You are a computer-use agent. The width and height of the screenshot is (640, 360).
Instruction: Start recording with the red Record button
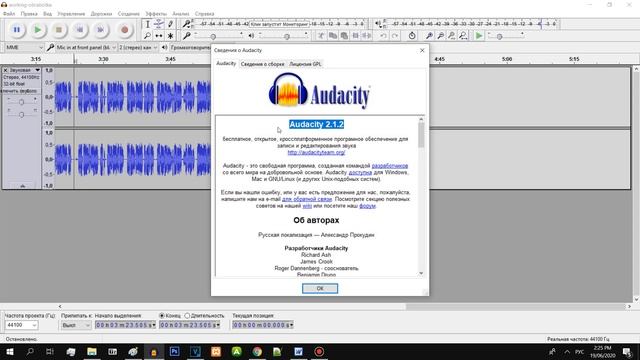124,30
